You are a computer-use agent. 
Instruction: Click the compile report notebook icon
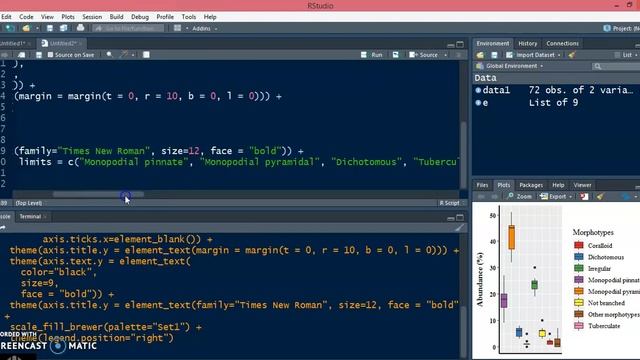tap(146, 55)
